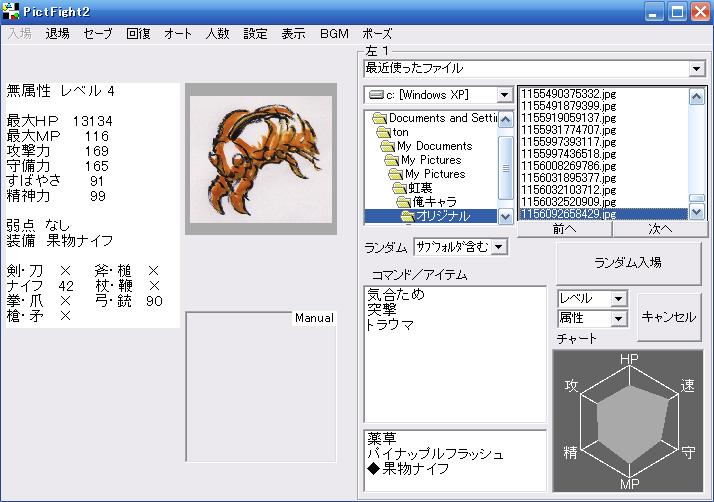Screen dimensions: 714x502
Task: Click file list scroll down arrow
Action: pyautogui.click(x=696, y=211)
